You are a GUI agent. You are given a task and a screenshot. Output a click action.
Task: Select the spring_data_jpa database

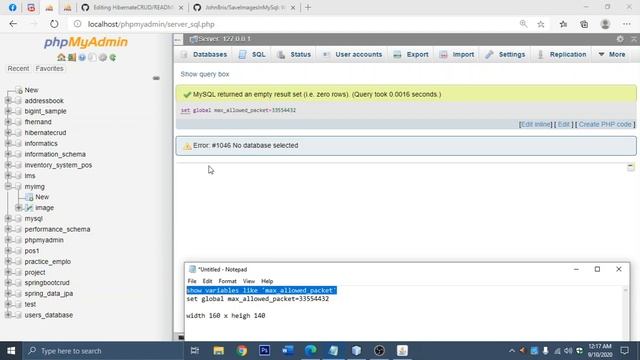click(49, 293)
